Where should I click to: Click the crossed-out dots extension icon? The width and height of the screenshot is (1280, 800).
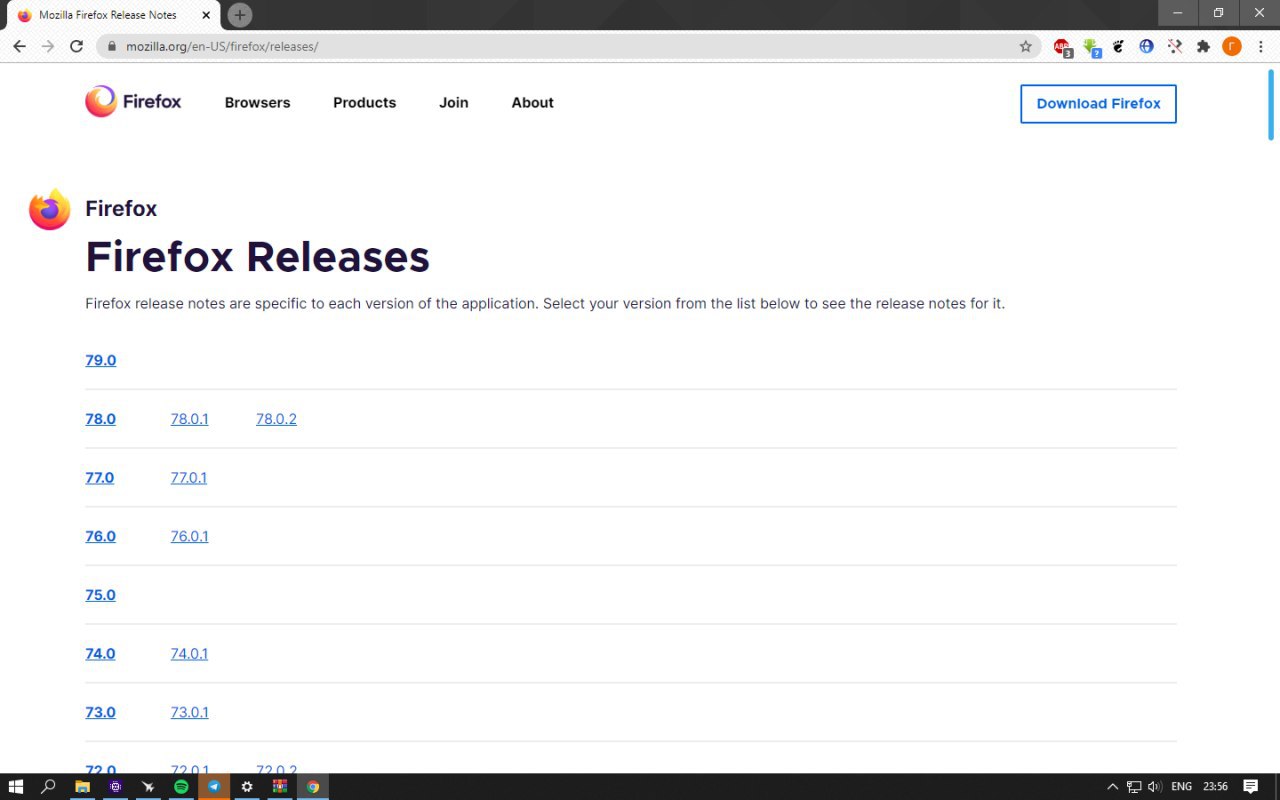[1175, 46]
